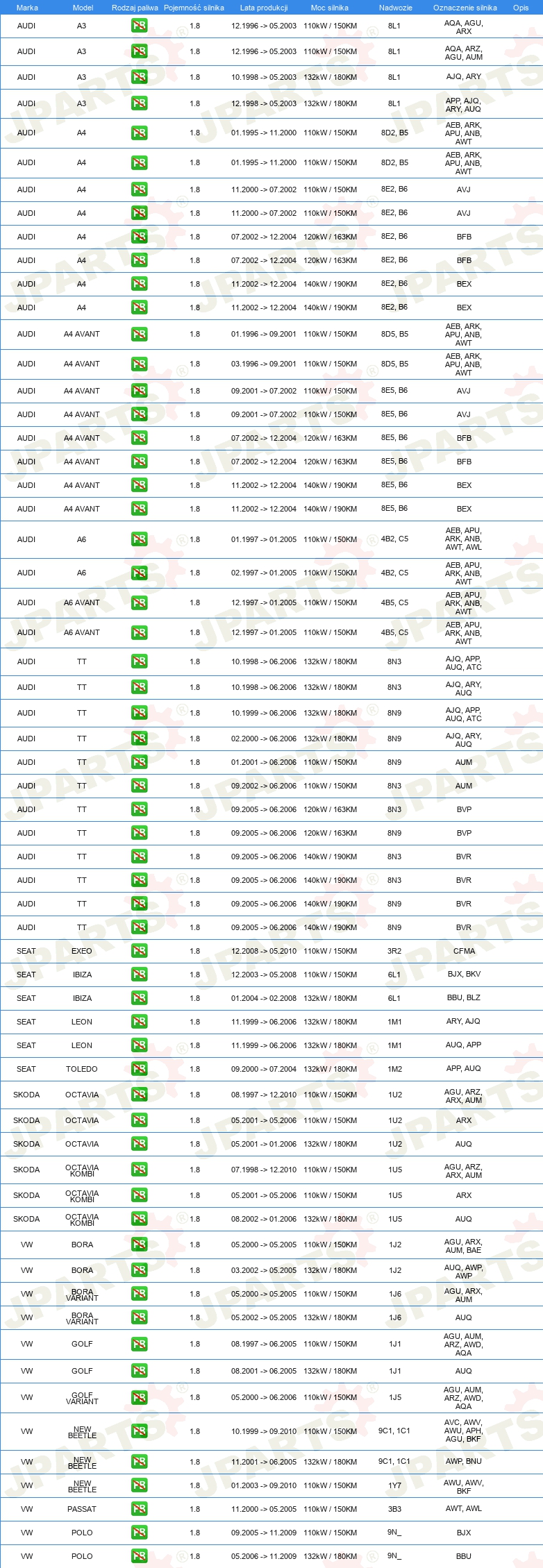Viewport: 543px width, 1568px height.
Task: Click fuel icon in SKODA OCTAVIA KOMBI 07.1998 row
Action: (139, 1170)
